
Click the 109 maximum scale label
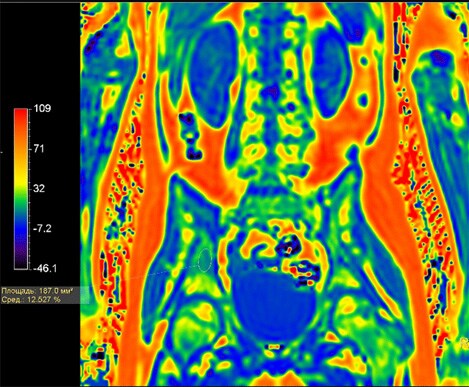click(x=42, y=108)
